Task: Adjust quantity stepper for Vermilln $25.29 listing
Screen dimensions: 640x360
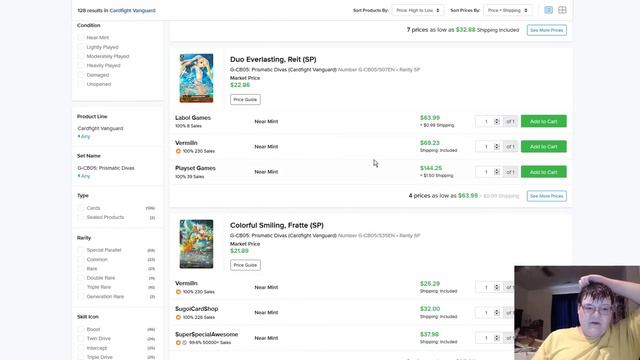Action: (497, 287)
